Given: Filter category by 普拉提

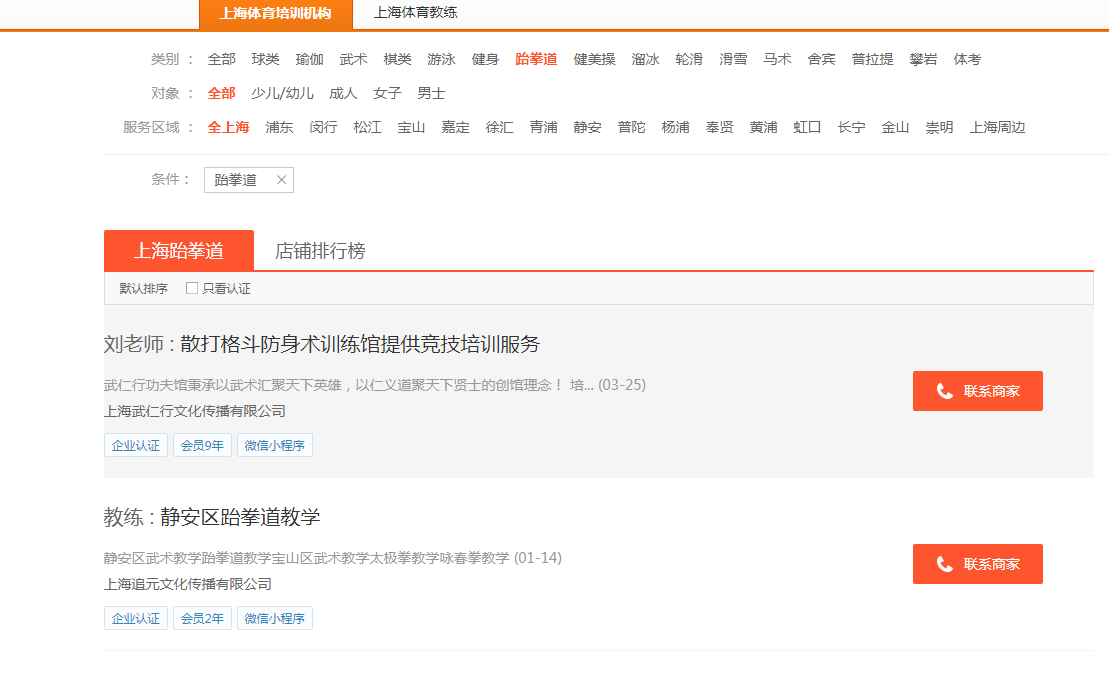Looking at the screenshot, I should coord(872,59).
